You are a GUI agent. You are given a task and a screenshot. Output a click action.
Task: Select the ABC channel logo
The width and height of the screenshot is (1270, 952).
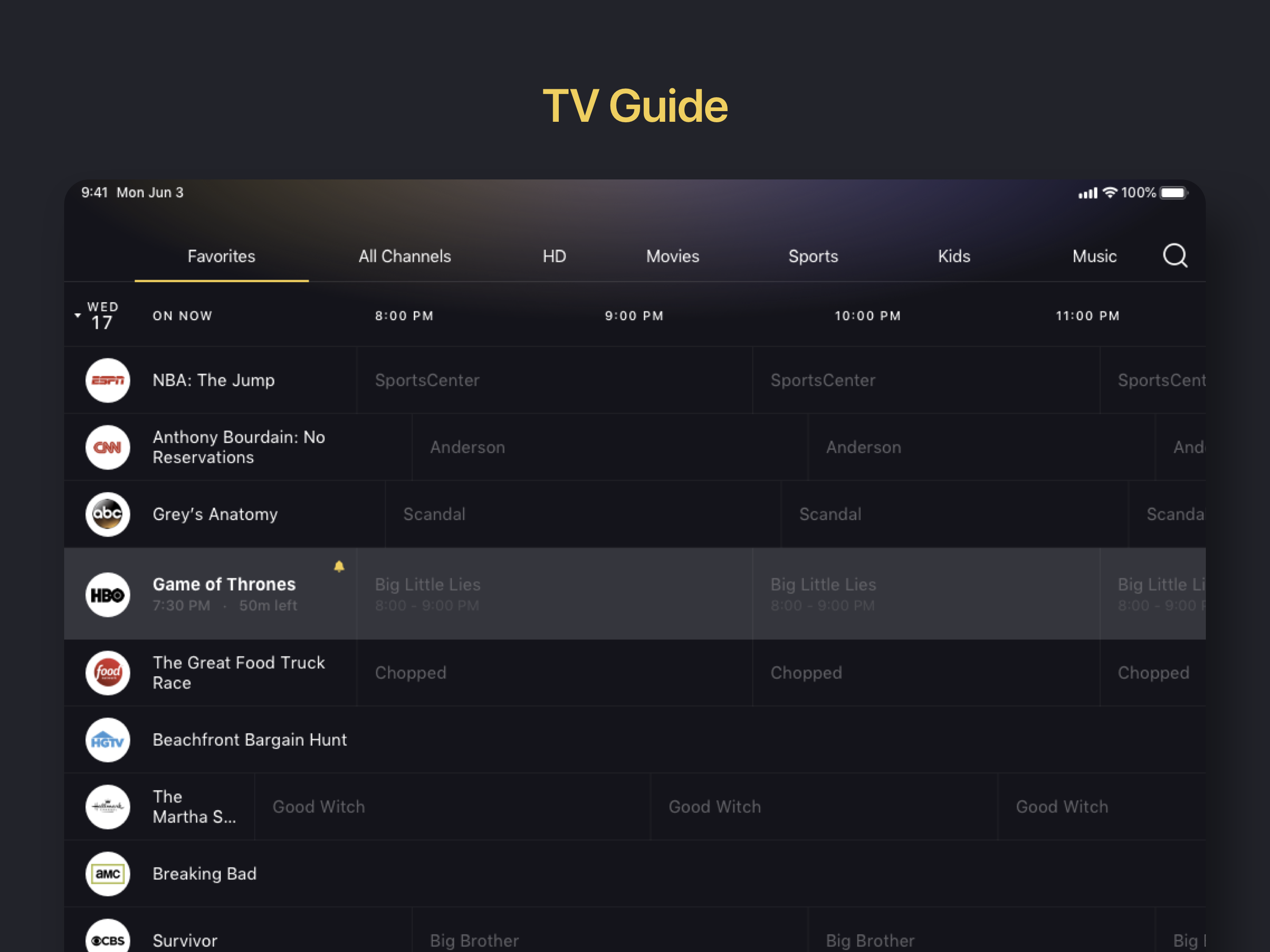pos(107,514)
